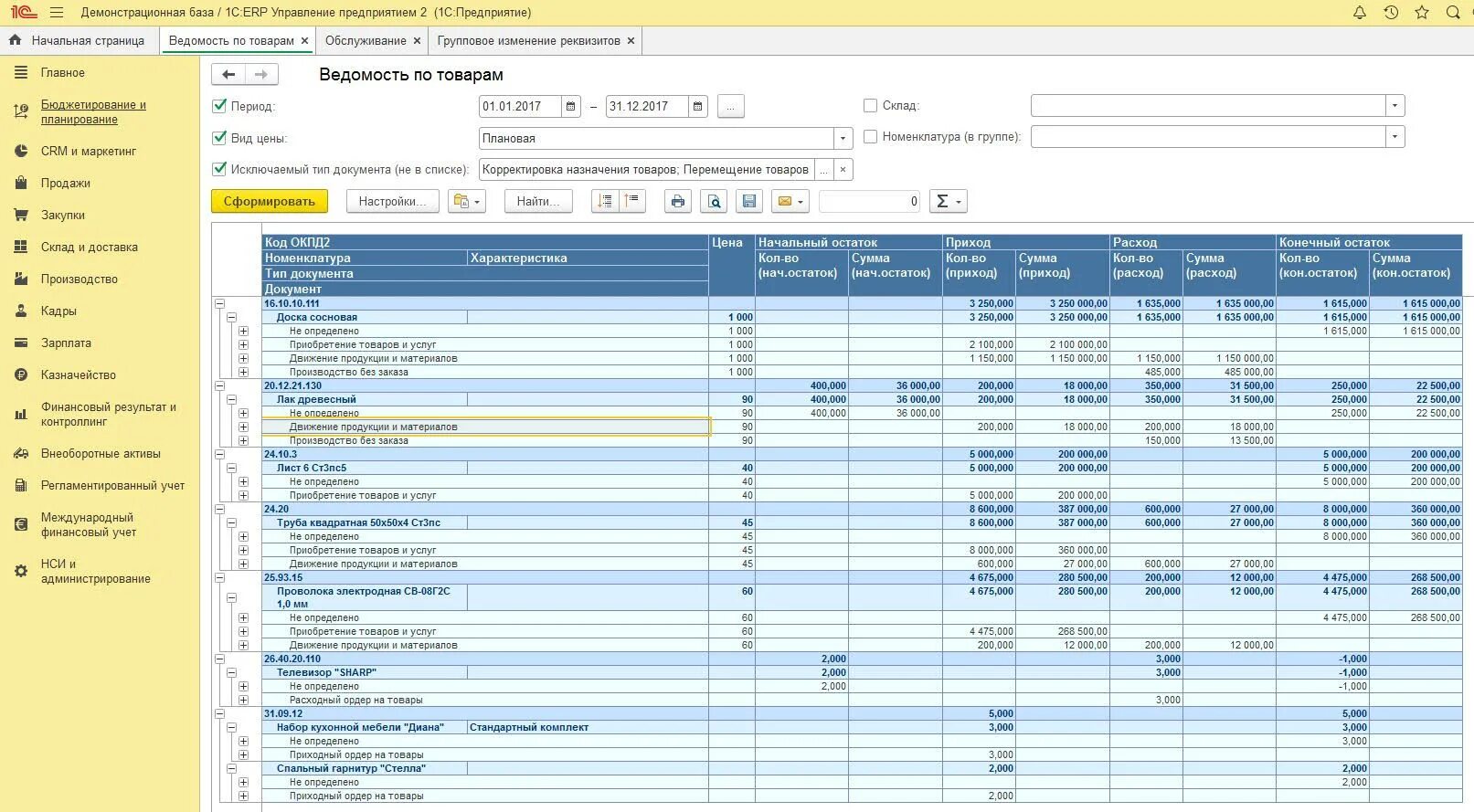The image size is (1474, 812).
Task: Collapse Труба квадратная 50х50х4 group
Action: coord(232,522)
